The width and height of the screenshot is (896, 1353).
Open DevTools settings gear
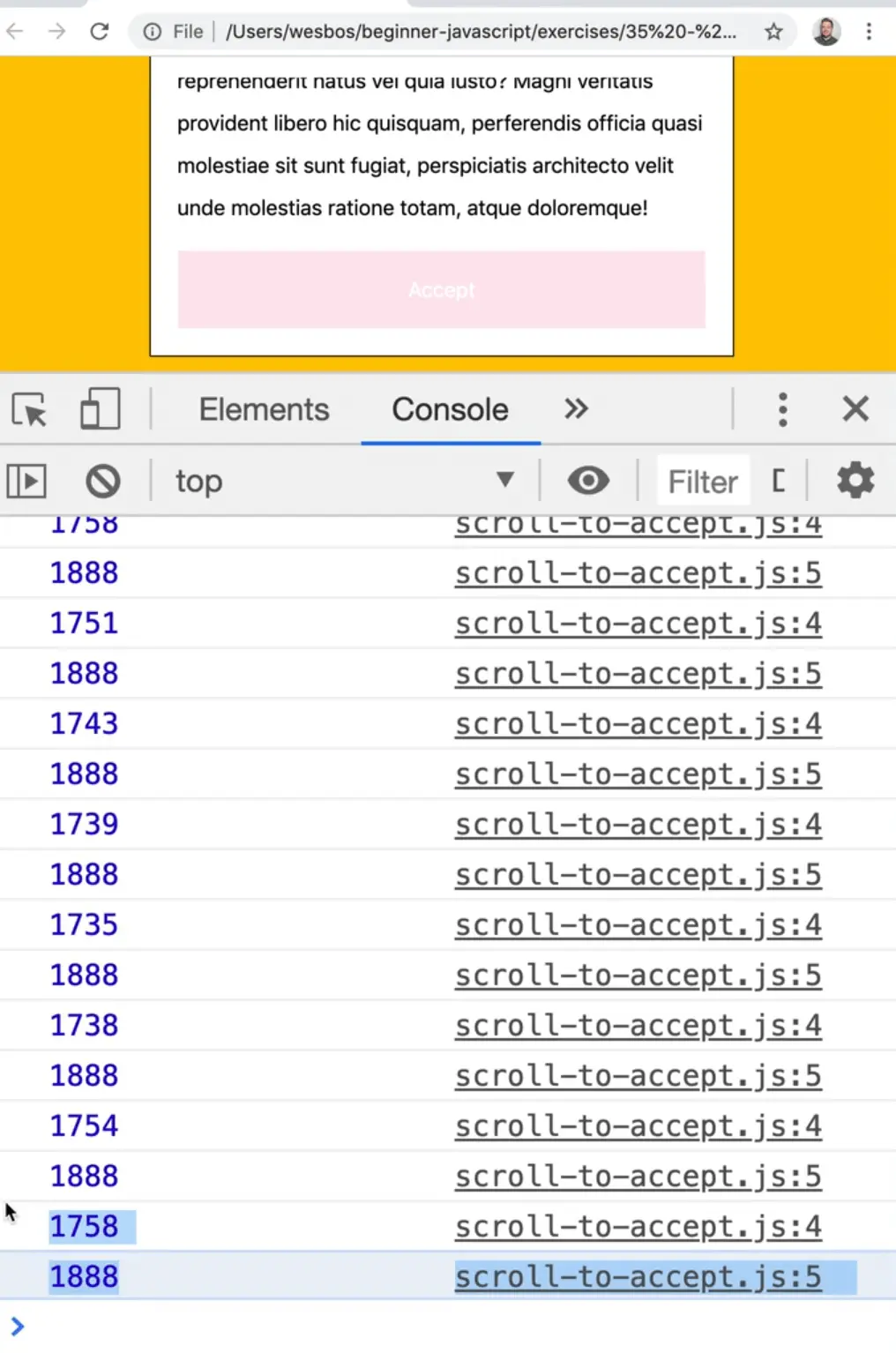click(854, 481)
